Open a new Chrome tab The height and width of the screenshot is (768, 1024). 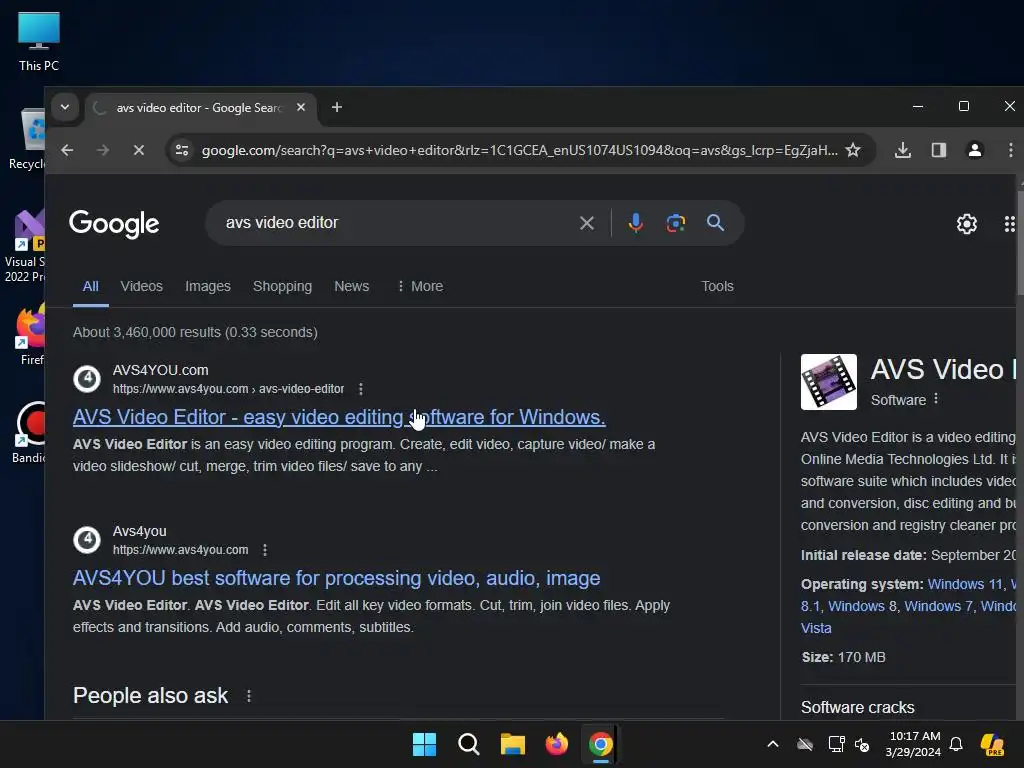click(337, 107)
